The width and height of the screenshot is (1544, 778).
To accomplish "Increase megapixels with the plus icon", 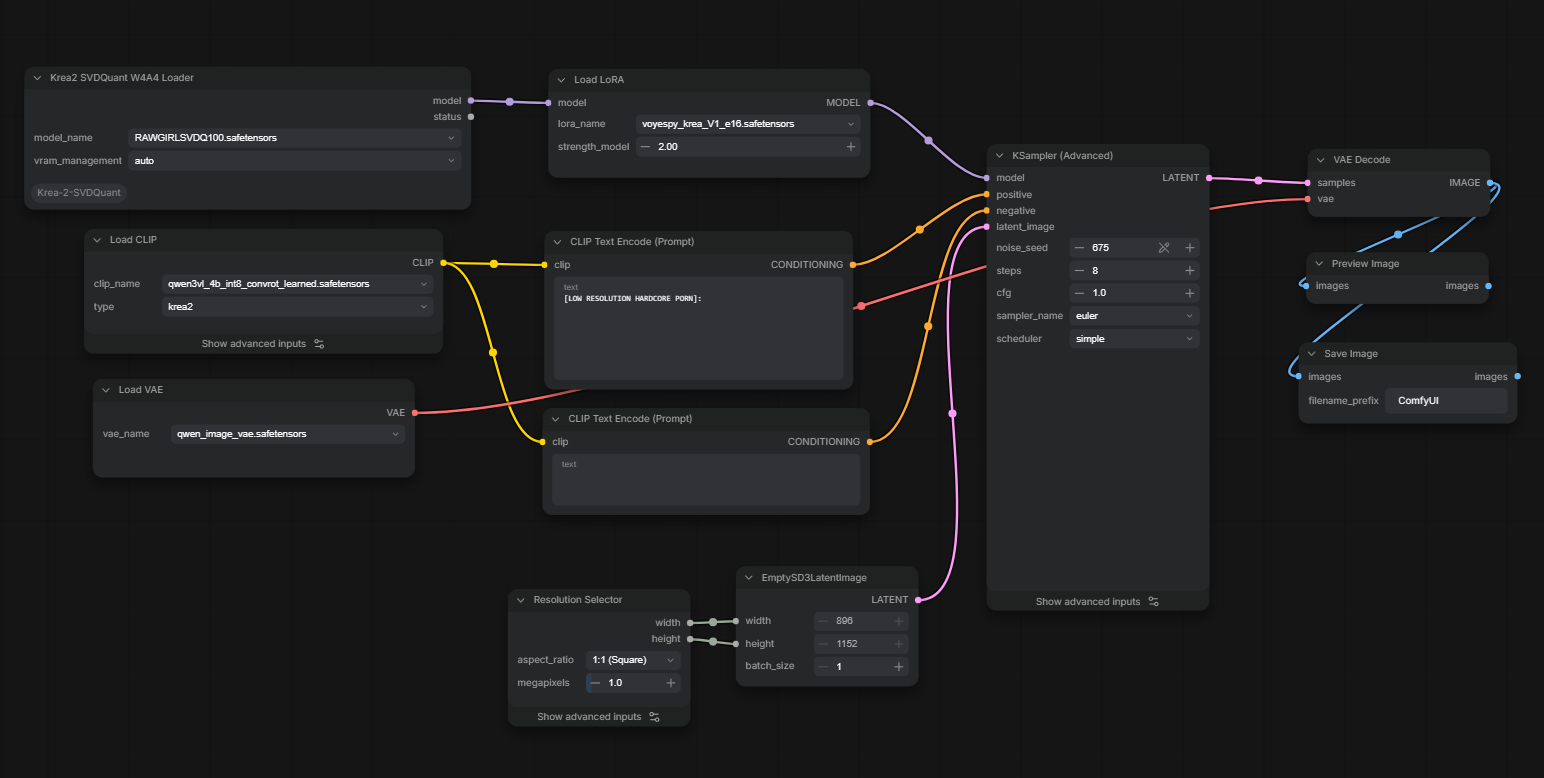I will (x=671, y=683).
